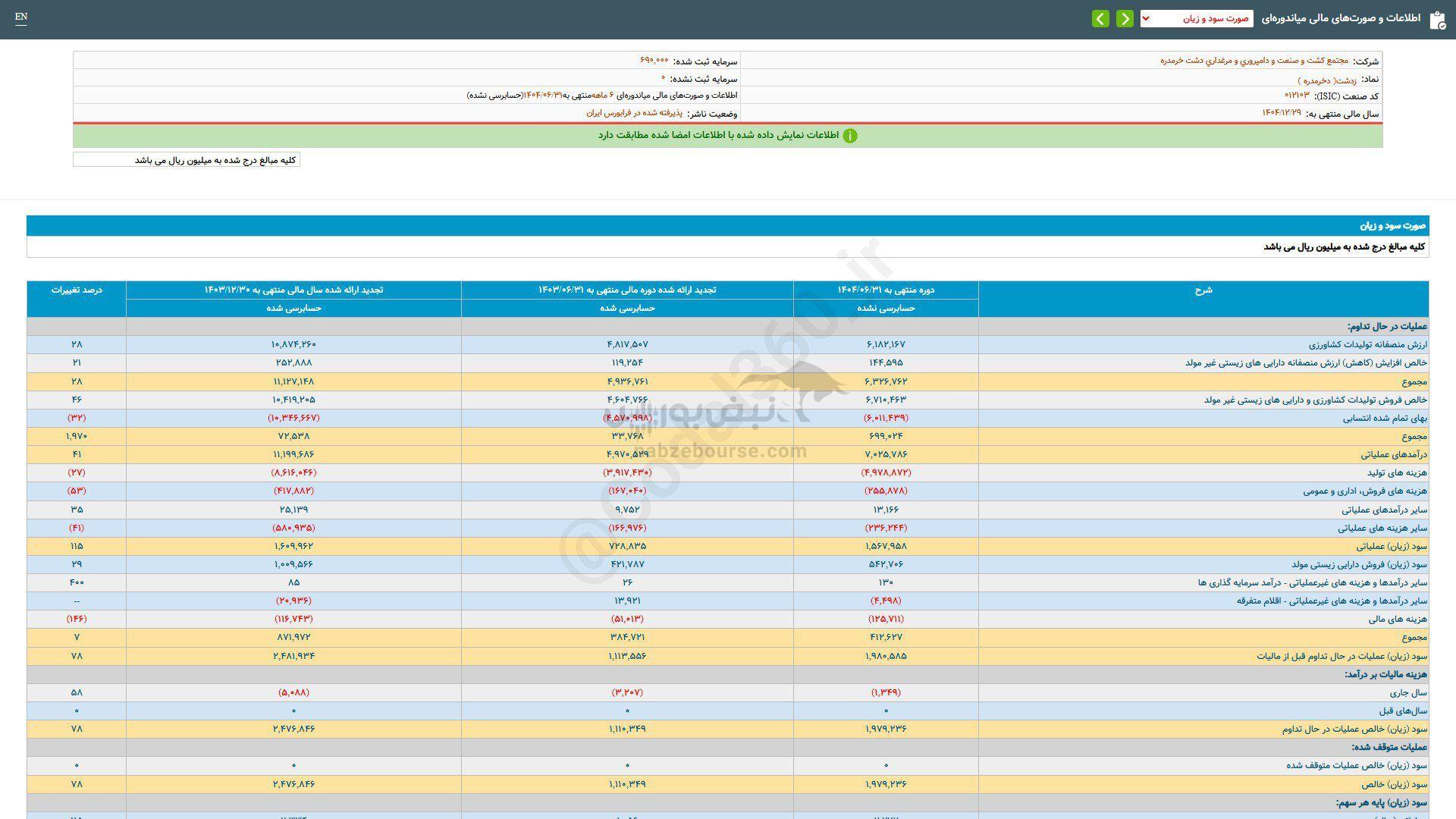Select the درآمدهای عملیاتی row label
Screen dimensions: 1456x819
(x=1394, y=454)
